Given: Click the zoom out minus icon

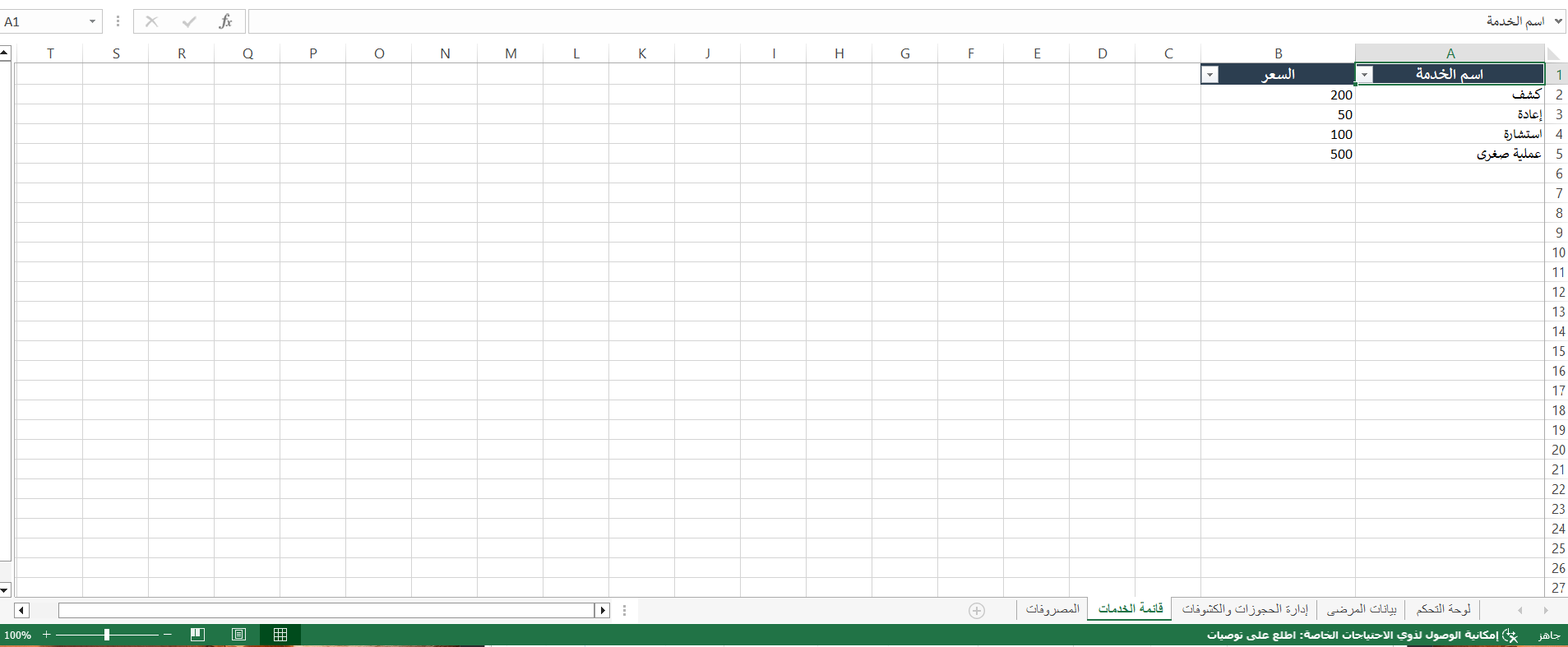Looking at the screenshot, I should point(168,635).
